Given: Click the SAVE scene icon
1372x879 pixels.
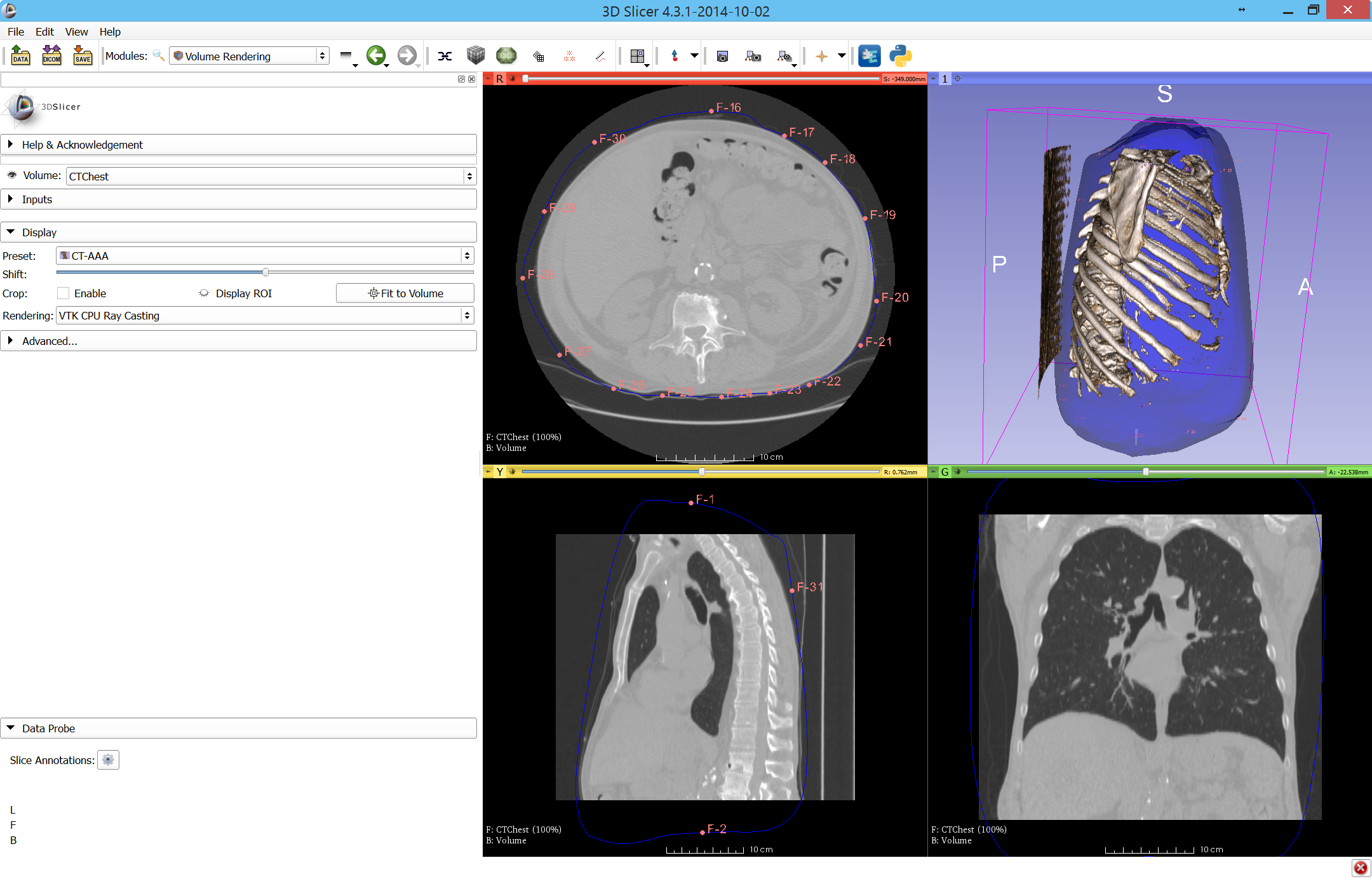Looking at the screenshot, I should point(83,56).
